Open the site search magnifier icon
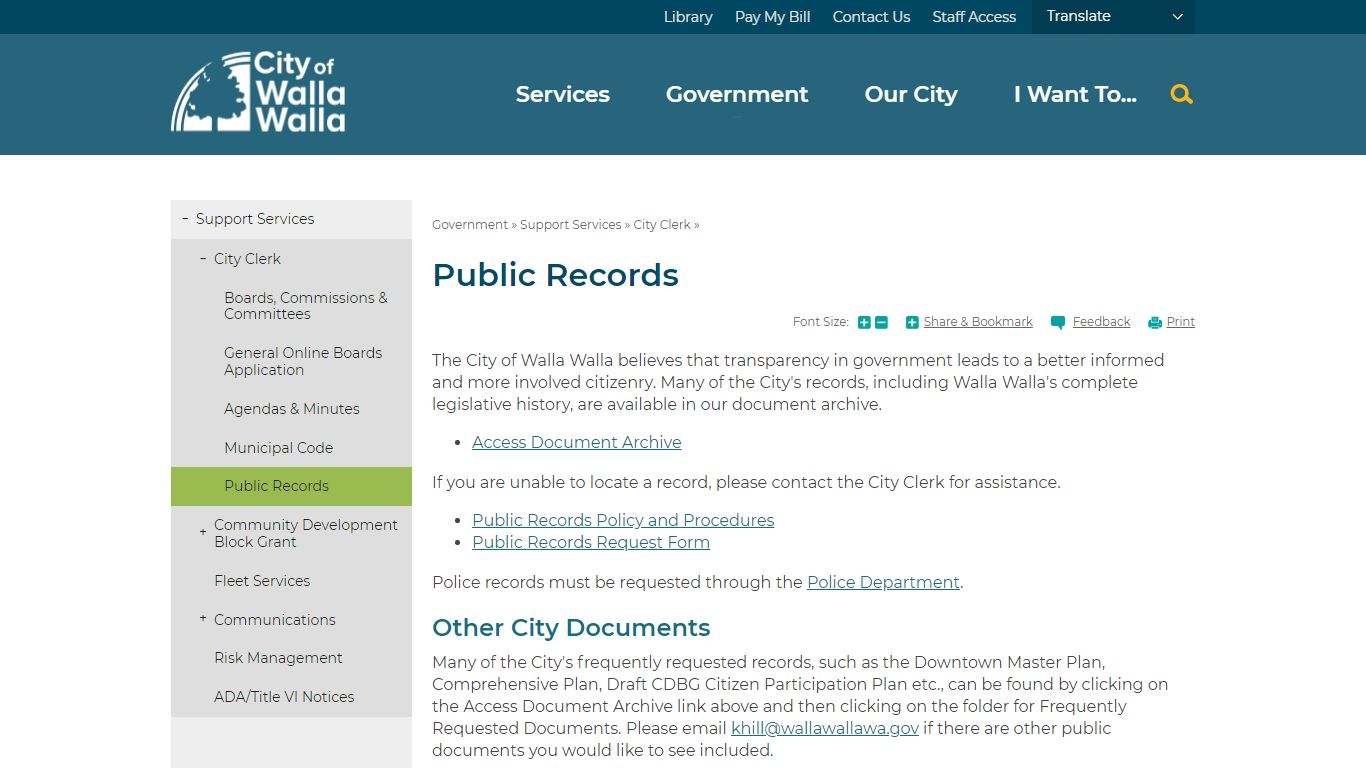 tap(1181, 94)
